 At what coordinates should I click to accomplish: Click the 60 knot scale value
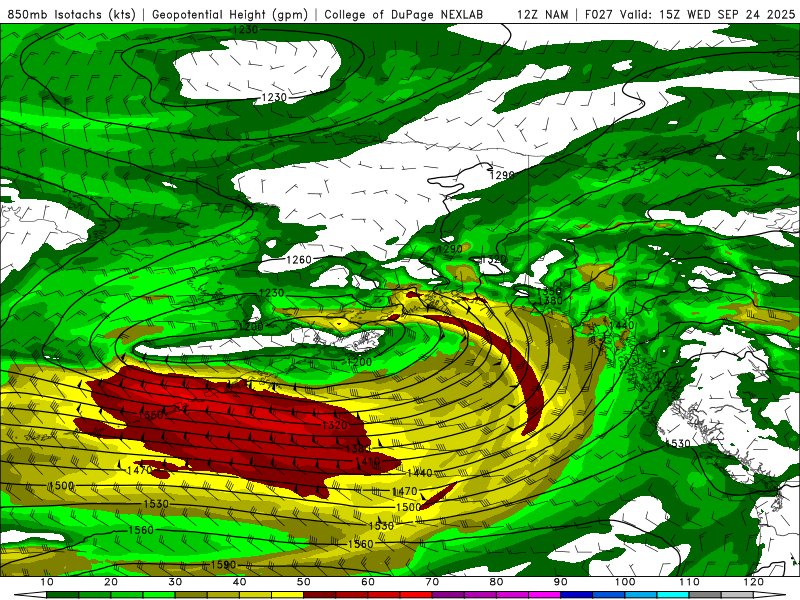(x=368, y=582)
